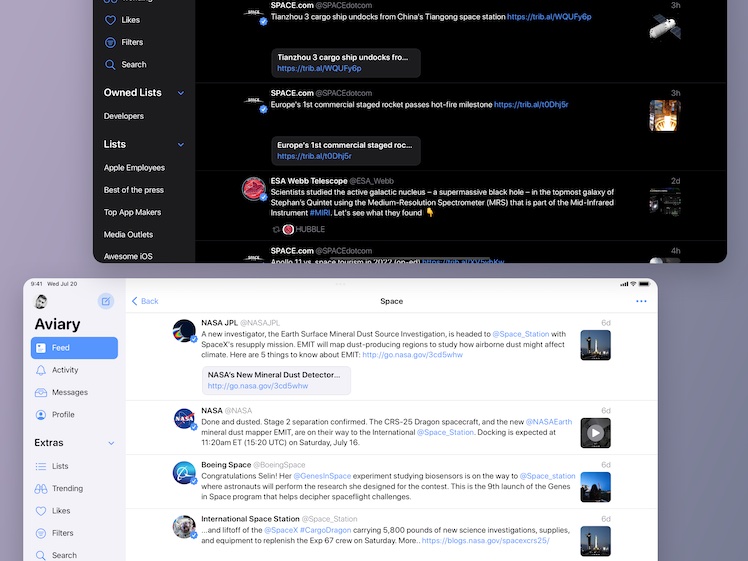The image size is (748, 561).
Task: Open the three-dot more options menu
Action: coord(641,301)
